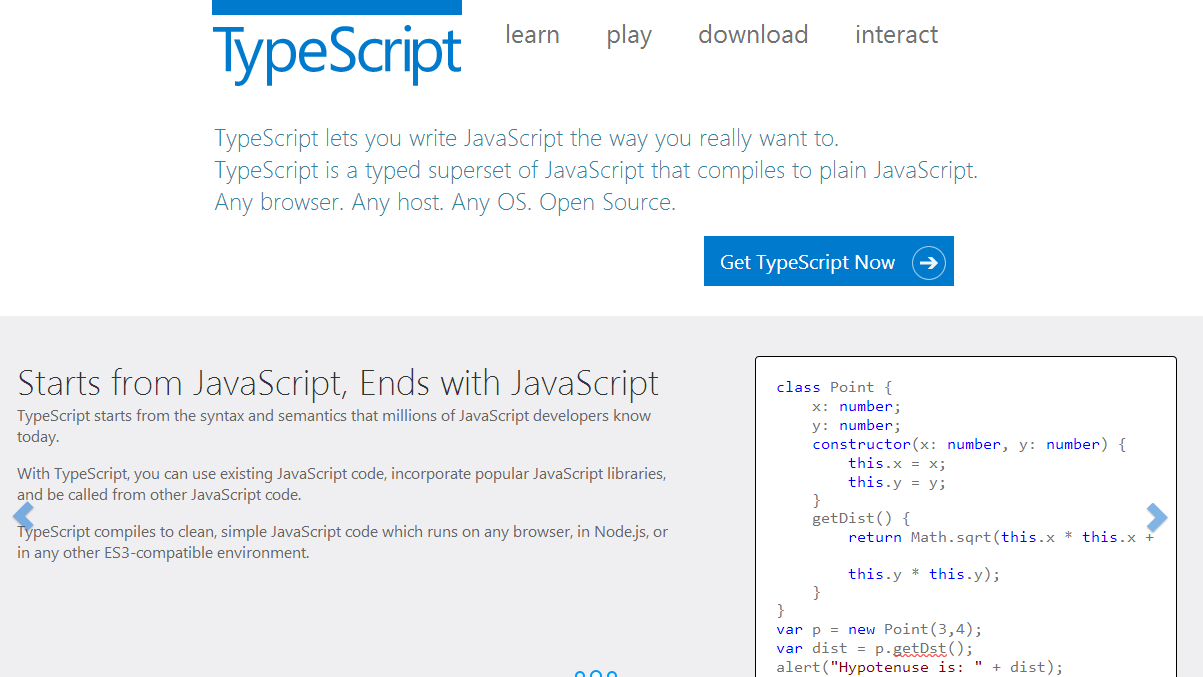Viewport: 1203px width, 677px height.
Task: Click the misspelled 'getDst' call in code
Action: [918, 649]
